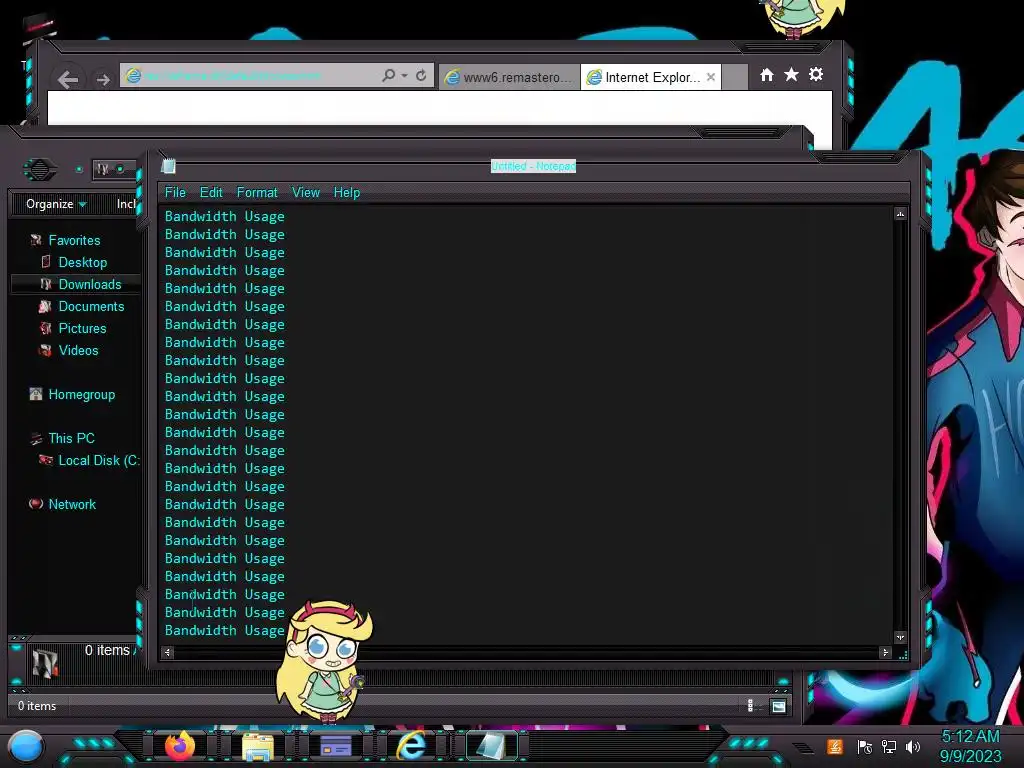The width and height of the screenshot is (1024, 768).
Task: Click the Action Center flag tray icon
Action: (x=865, y=747)
